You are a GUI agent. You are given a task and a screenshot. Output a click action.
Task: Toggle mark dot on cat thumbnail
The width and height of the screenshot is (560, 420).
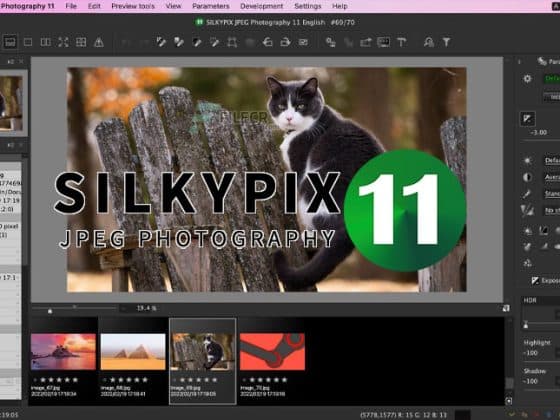pos(174,380)
